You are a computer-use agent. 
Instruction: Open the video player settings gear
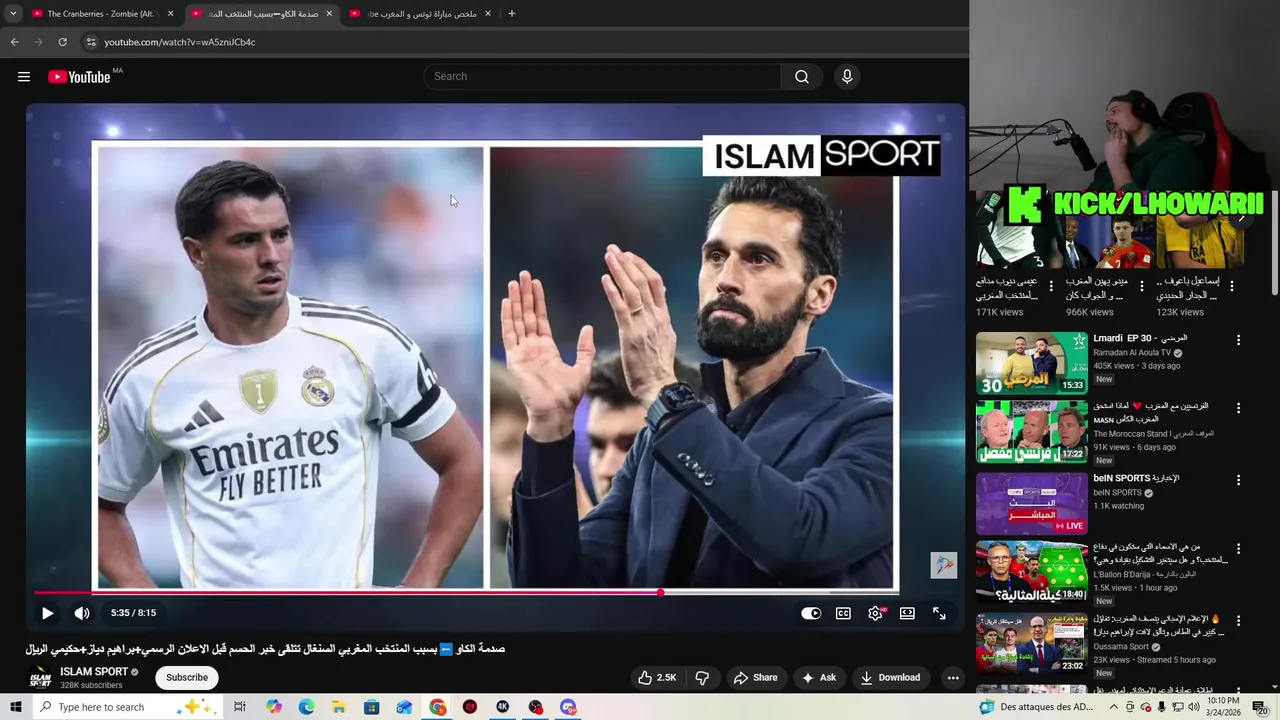(875, 613)
